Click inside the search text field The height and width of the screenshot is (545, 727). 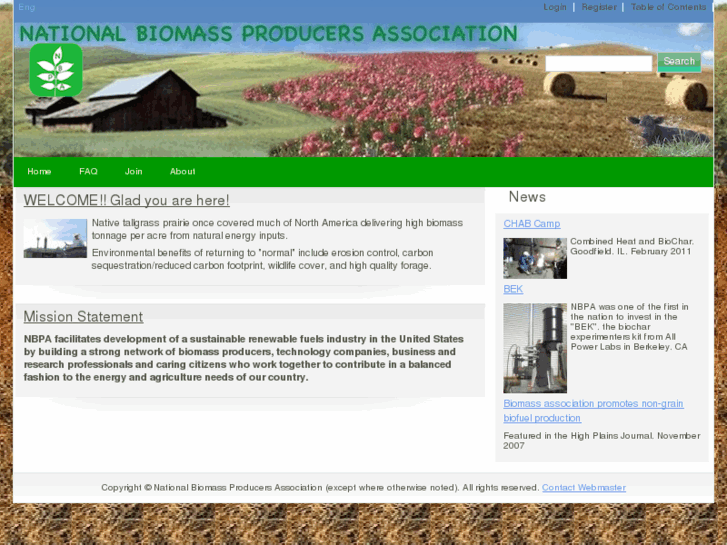pos(598,63)
